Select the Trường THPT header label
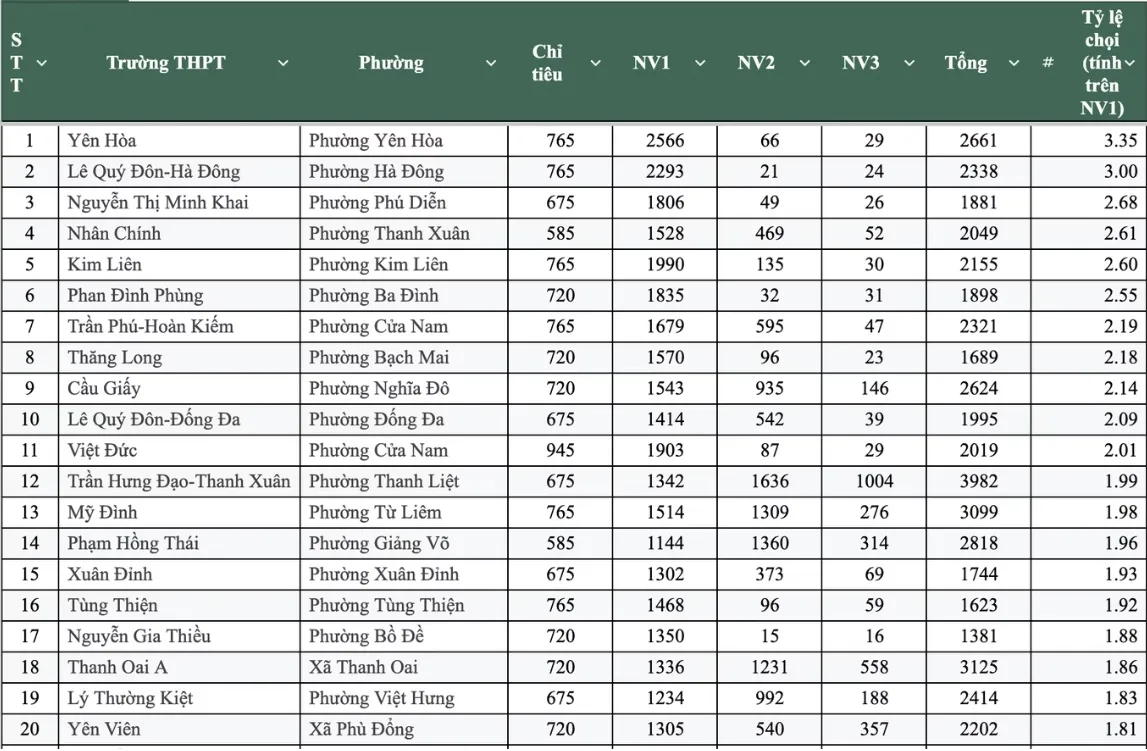1147x751 pixels. click(166, 63)
